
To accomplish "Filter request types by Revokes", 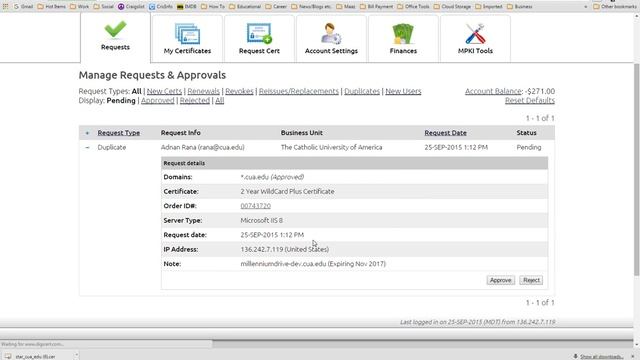I will tap(239, 91).
